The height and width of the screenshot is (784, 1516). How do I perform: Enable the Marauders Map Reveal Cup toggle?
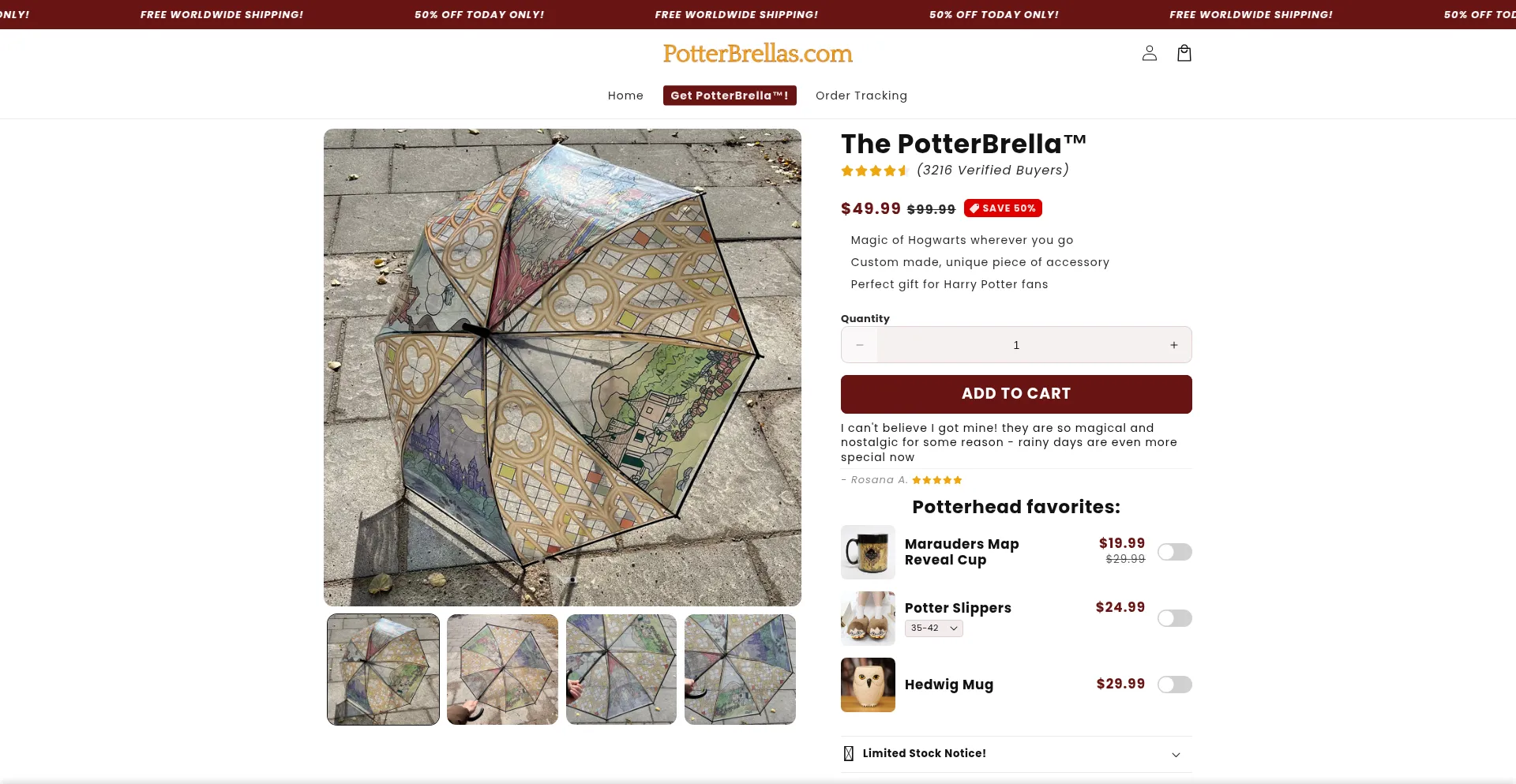pyautogui.click(x=1175, y=552)
